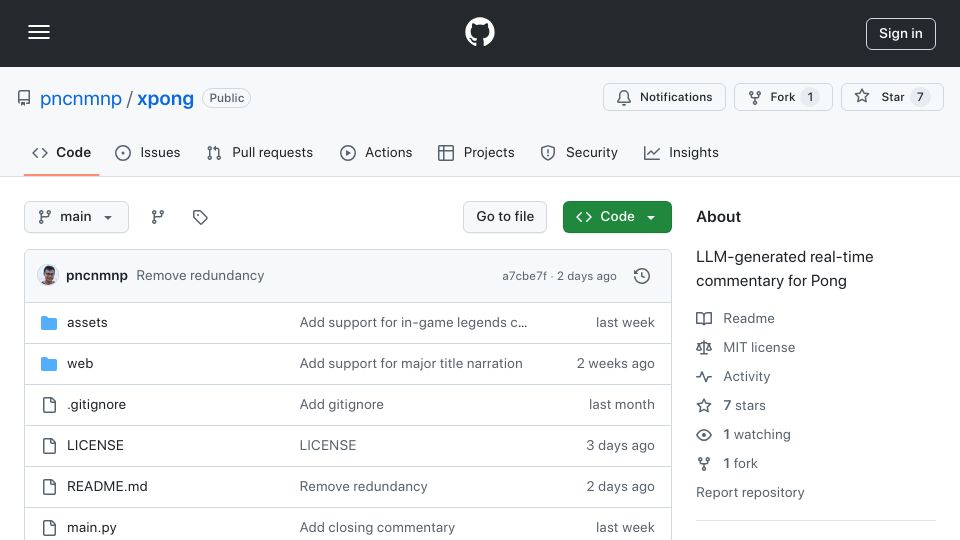
Task: View the 1 fork link in About
Action: pos(727,463)
